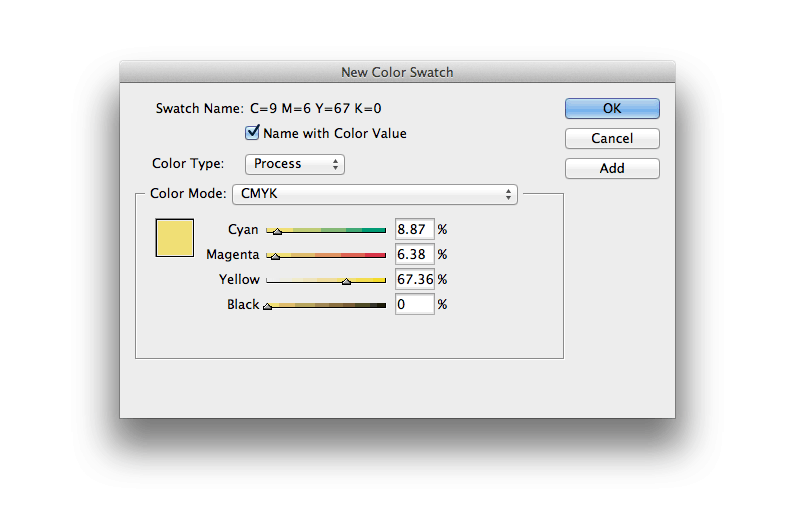Open the Color Mode CMYK dropdown
The height and width of the screenshot is (511, 800).
point(375,194)
